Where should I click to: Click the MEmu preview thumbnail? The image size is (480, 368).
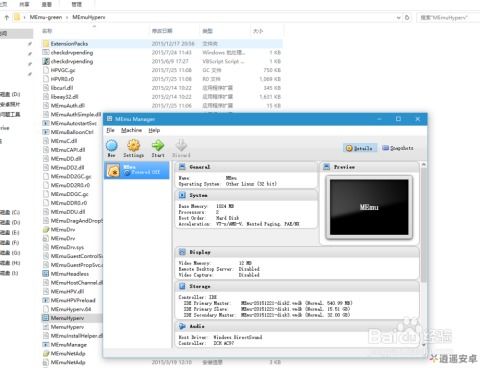[369, 207]
